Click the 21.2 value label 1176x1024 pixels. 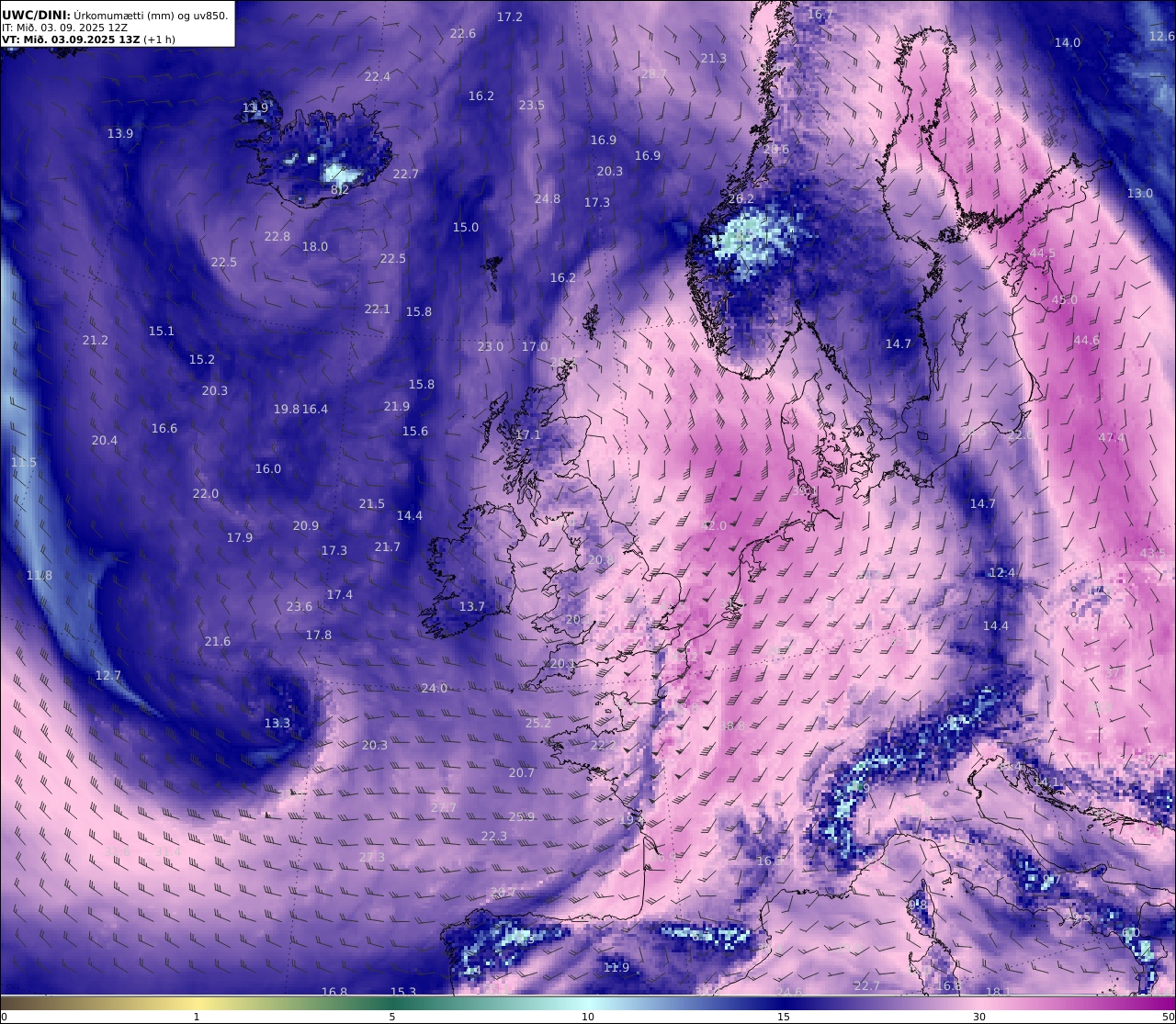point(96,340)
